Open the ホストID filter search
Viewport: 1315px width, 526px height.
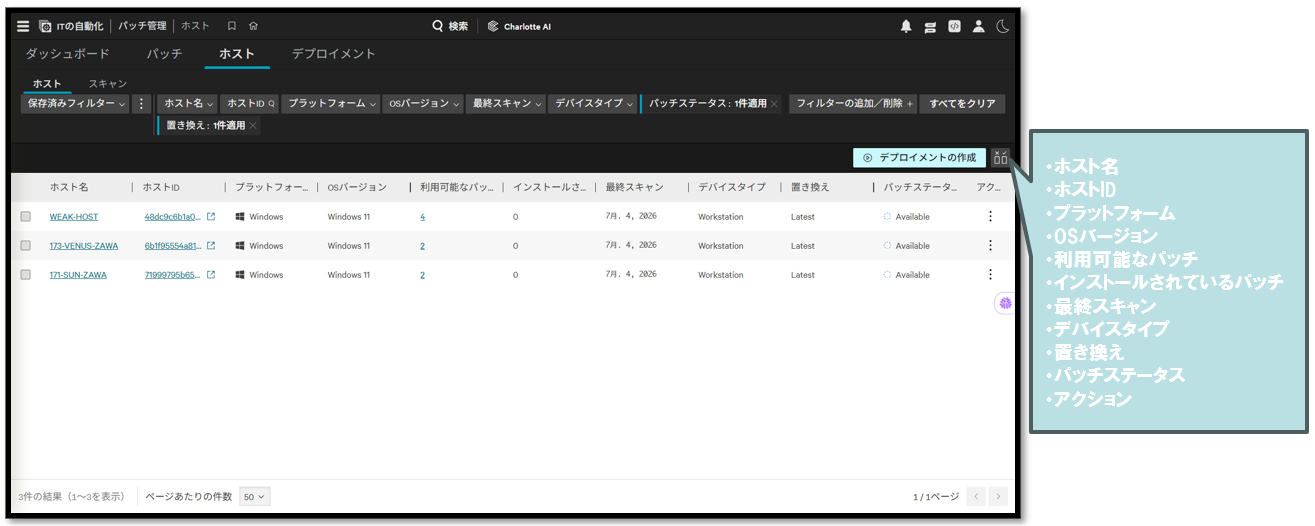250,103
